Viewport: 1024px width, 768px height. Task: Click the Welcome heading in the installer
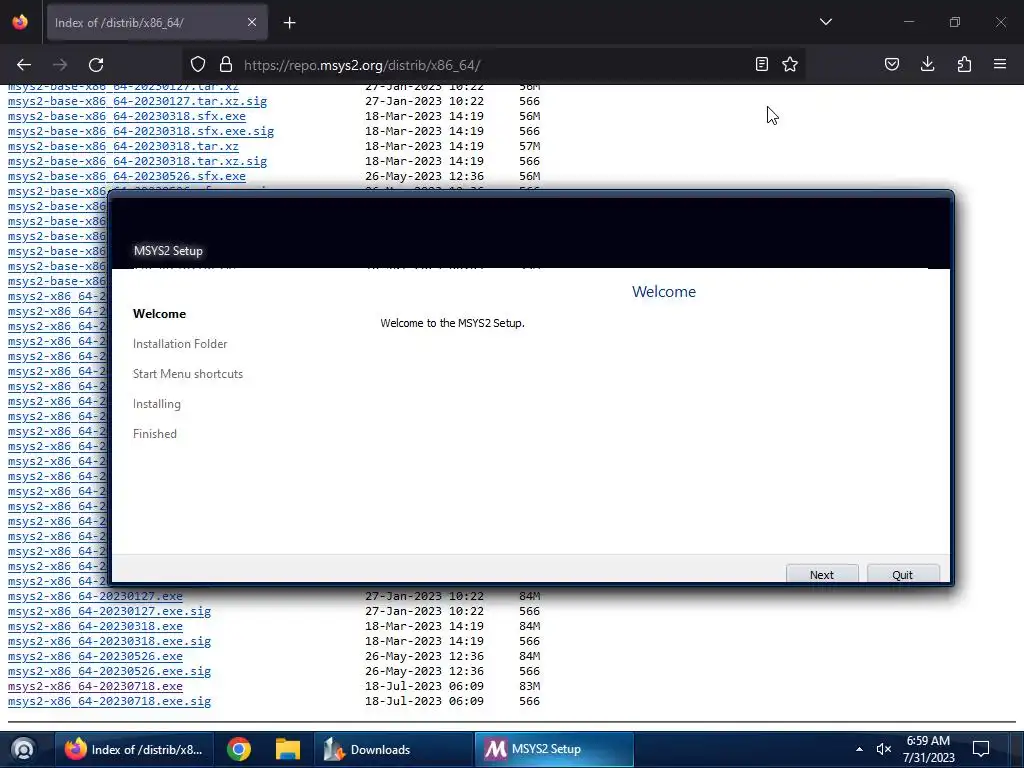[664, 292]
